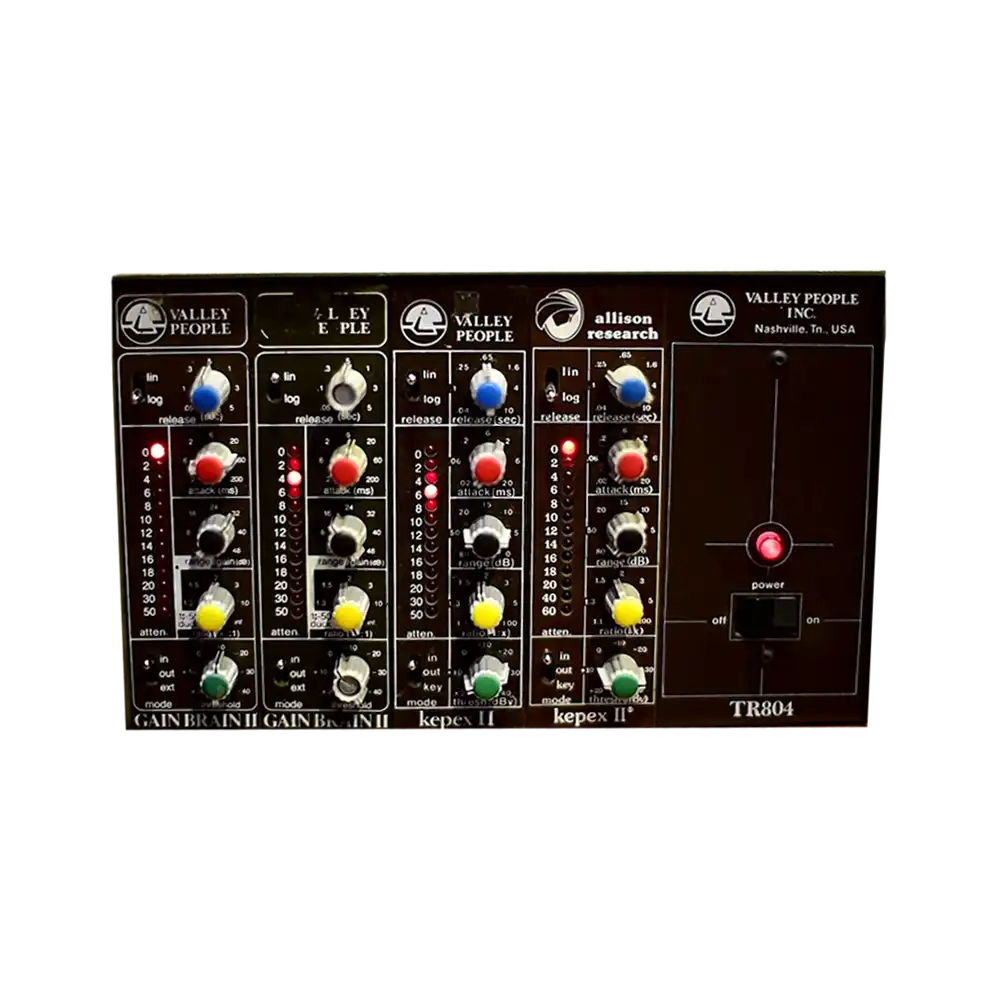Flip the lin/log release switch on allison research kepex II

click(x=548, y=382)
